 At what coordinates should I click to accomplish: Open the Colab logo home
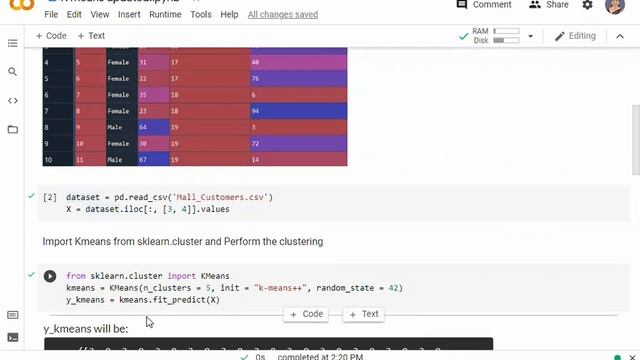point(22,5)
